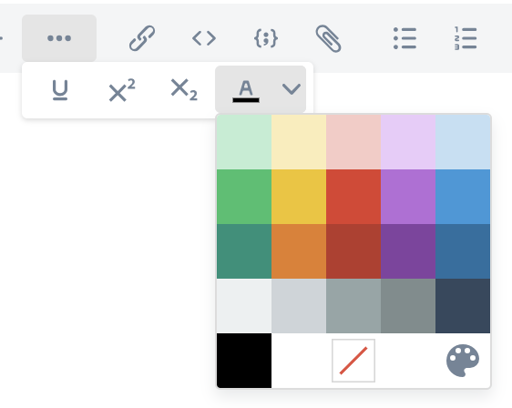Create a bulleted list
This screenshot has height=408, width=512.
[x=405, y=38]
